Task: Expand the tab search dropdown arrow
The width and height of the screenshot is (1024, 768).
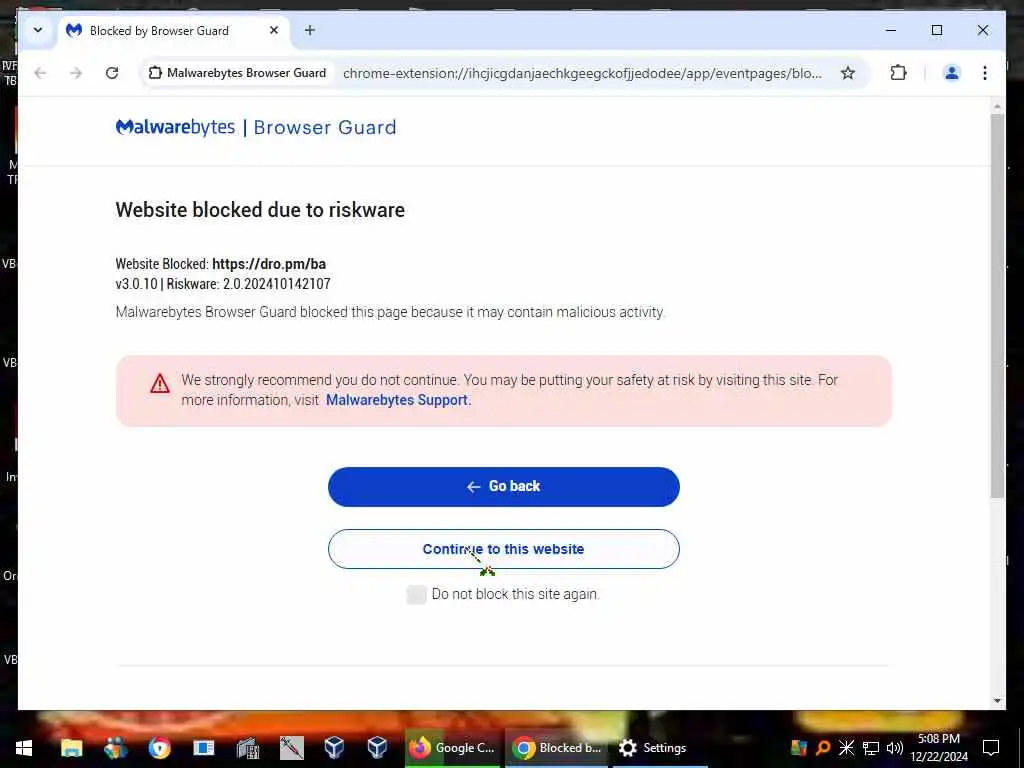Action: [x=38, y=30]
